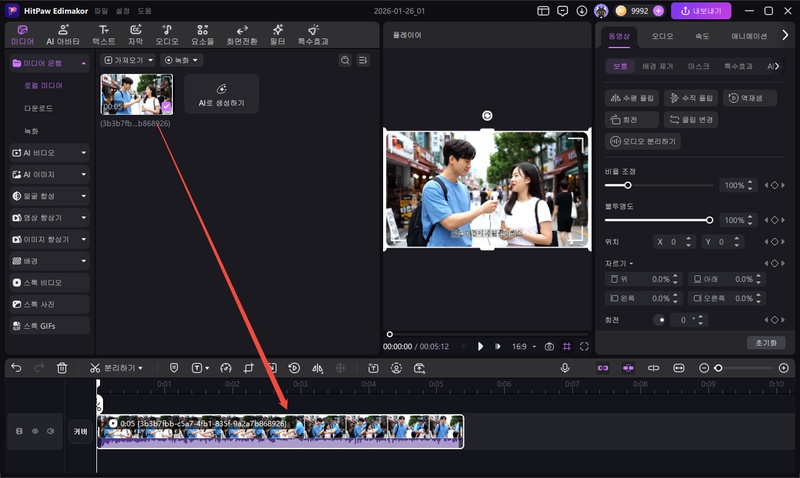Click the AI로 생성하기 card

221,94
